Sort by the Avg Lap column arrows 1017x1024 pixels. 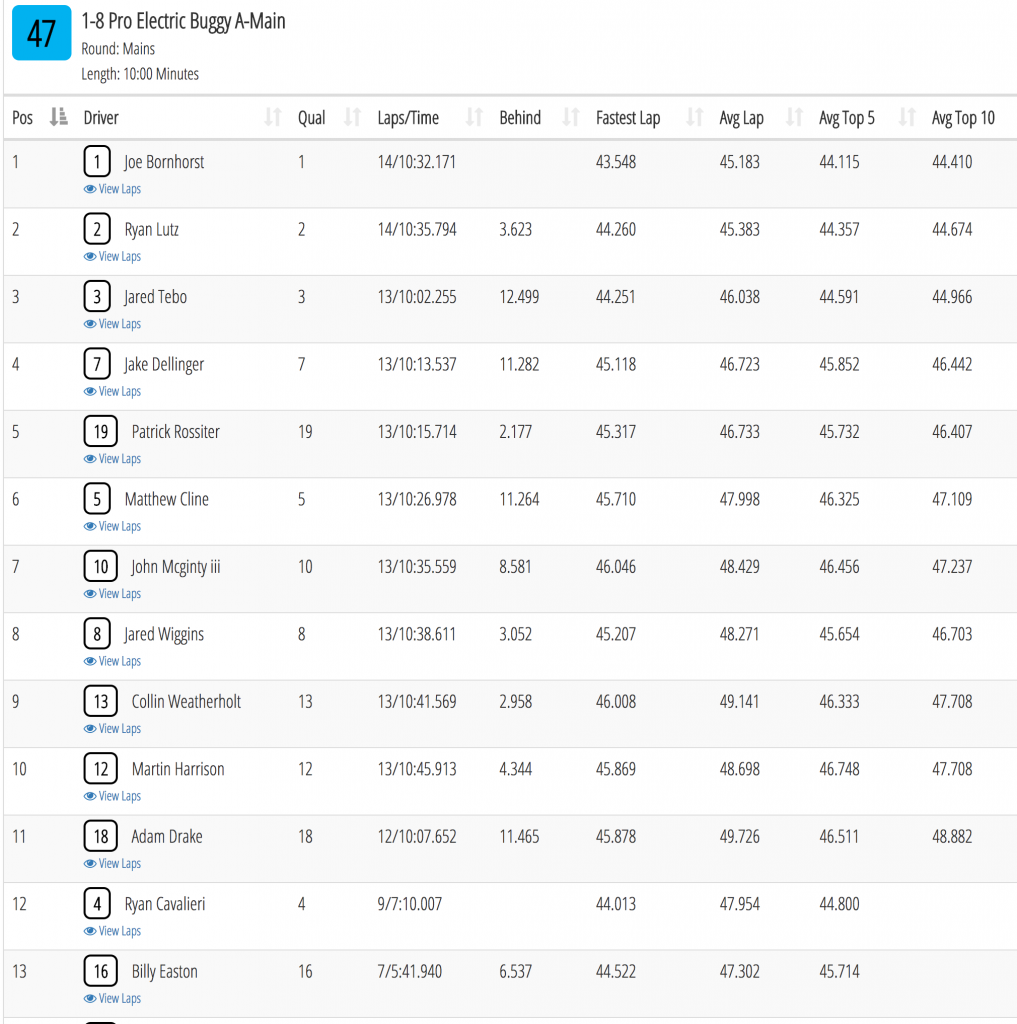pos(794,118)
